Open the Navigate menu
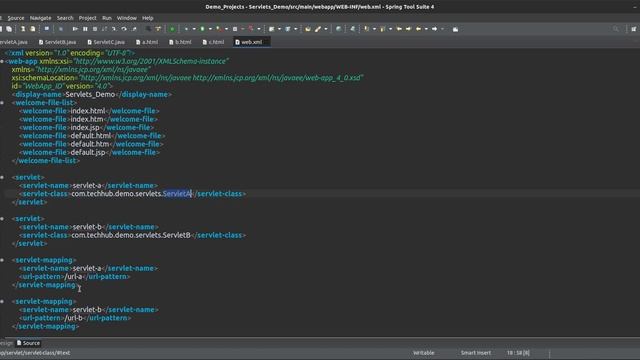 40,18
